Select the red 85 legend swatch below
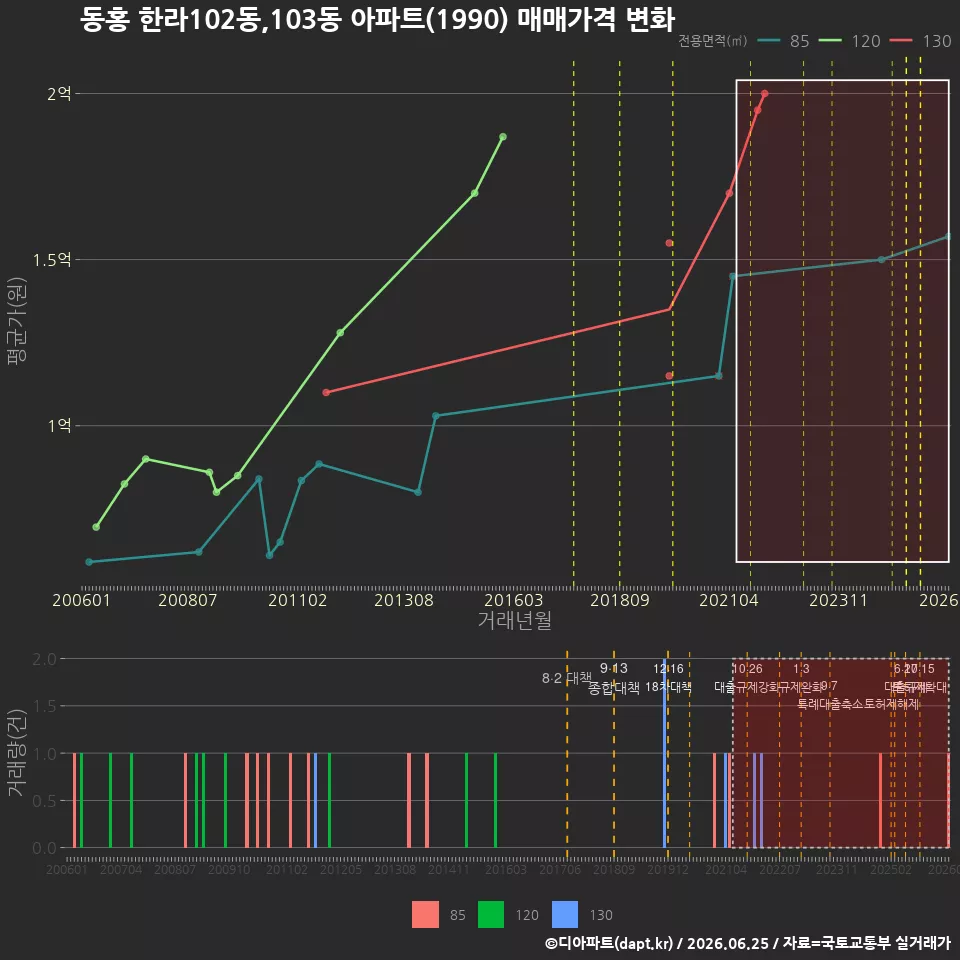This screenshot has height=960, width=960. tap(425, 915)
